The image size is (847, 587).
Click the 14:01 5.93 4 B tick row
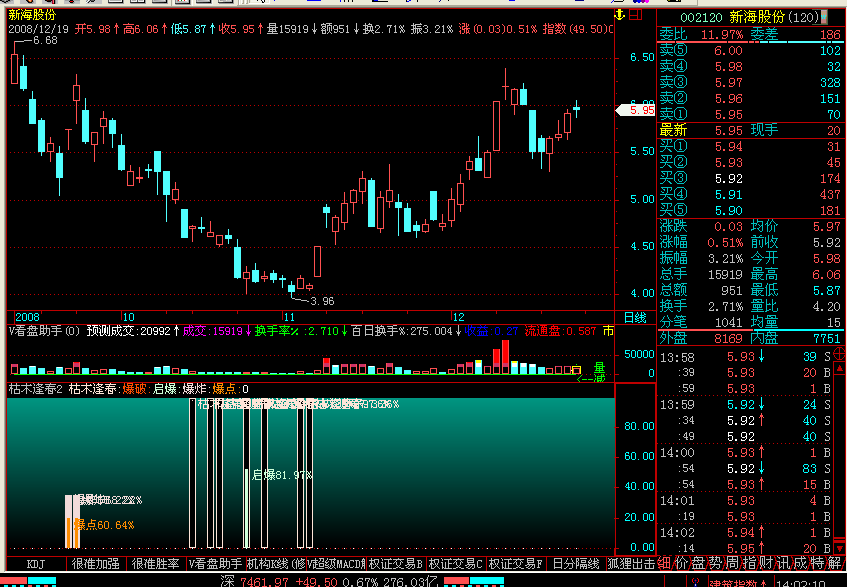[x=745, y=501]
